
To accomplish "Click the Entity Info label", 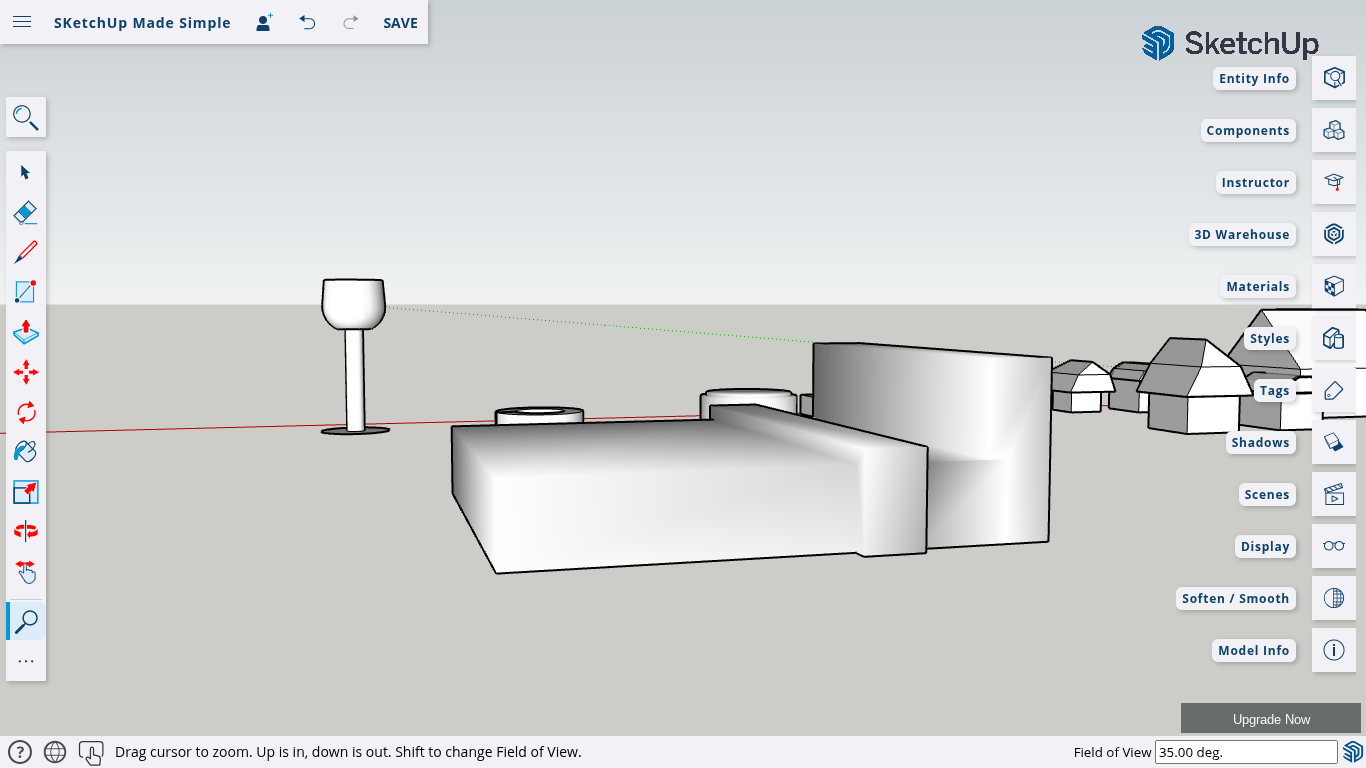I will (x=1253, y=78).
